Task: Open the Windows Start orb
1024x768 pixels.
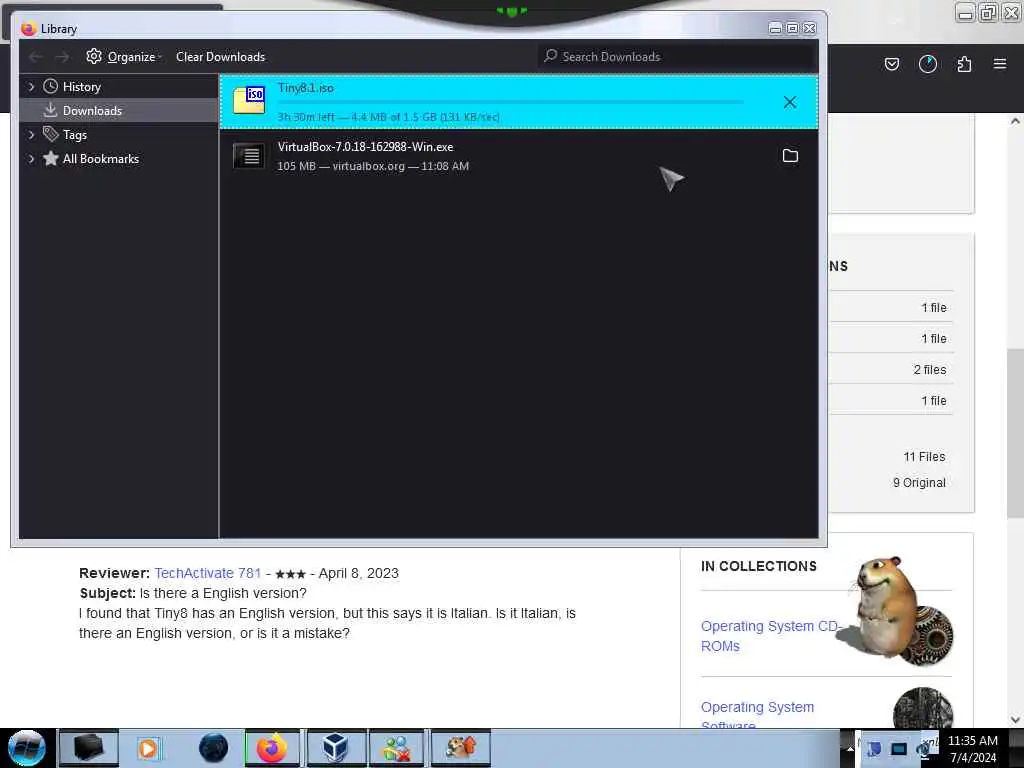Action: (x=26, y=748)
